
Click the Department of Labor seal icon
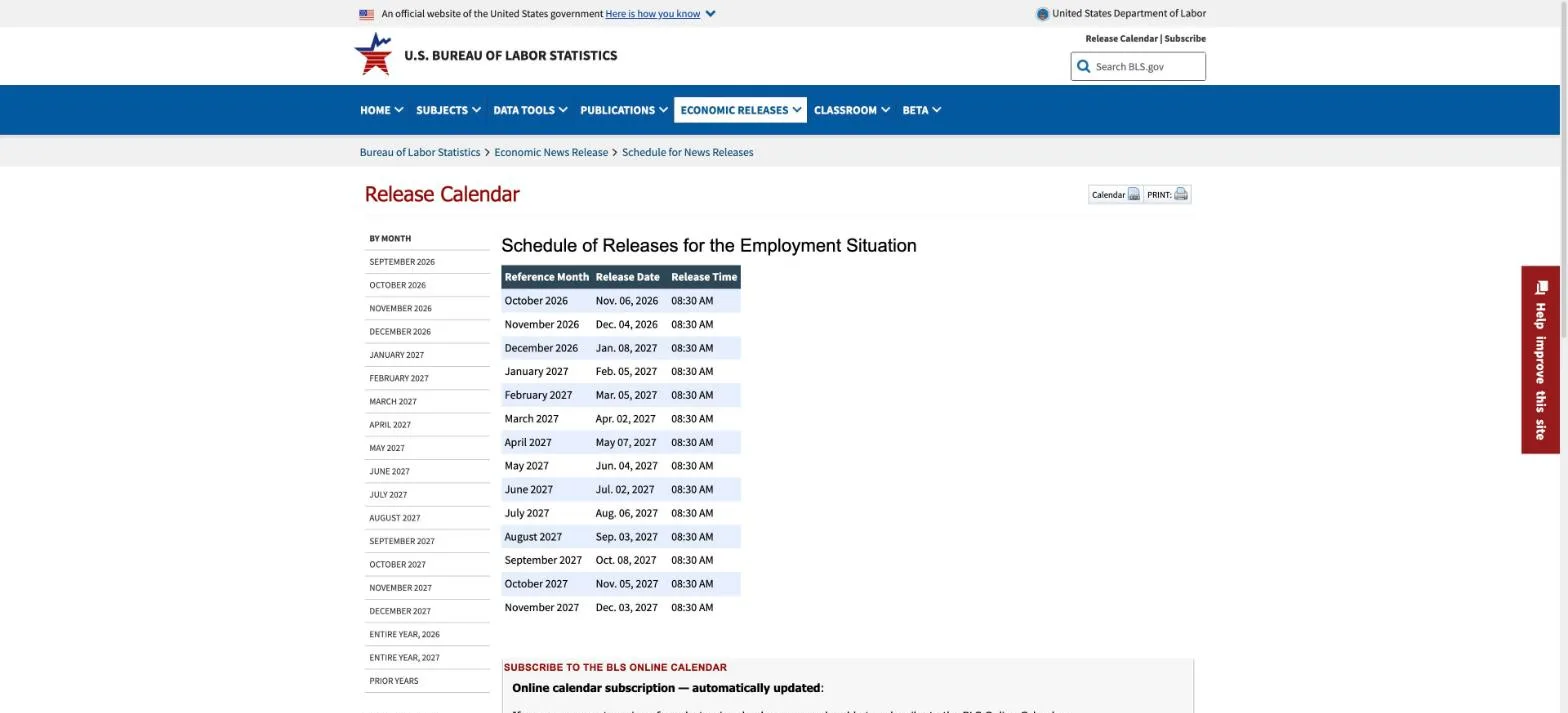point(1042,14)
